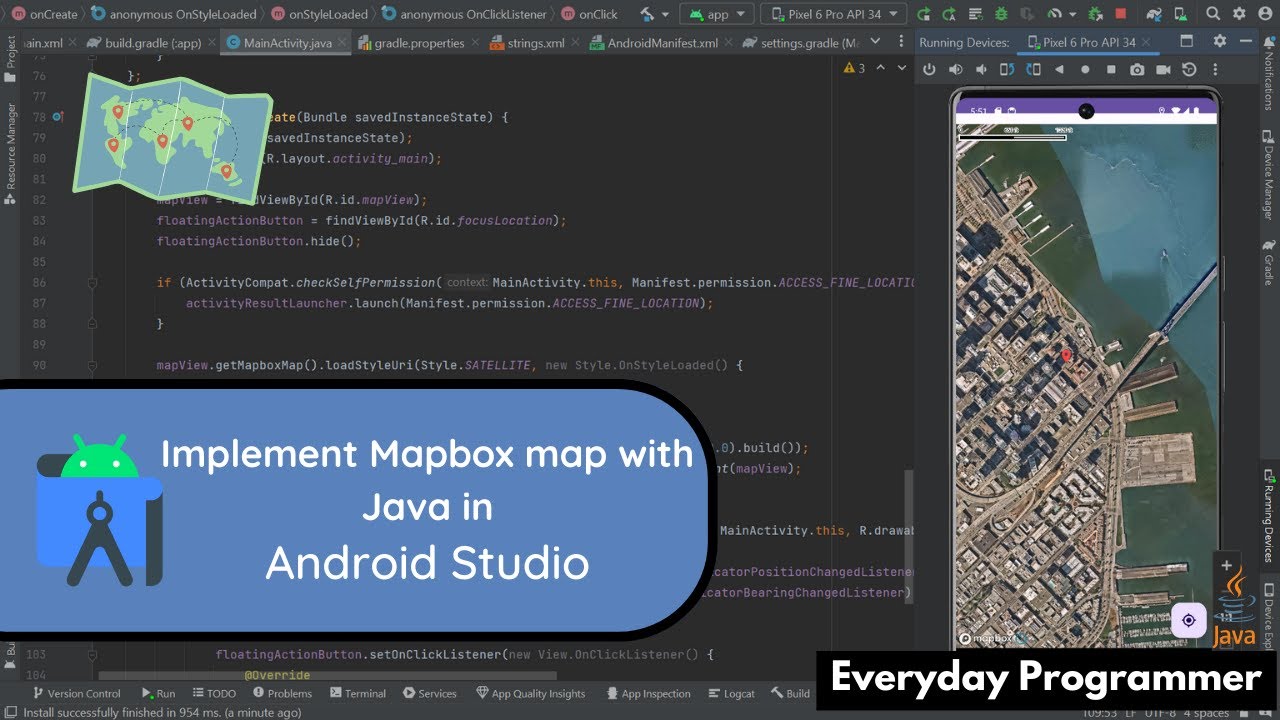Screen dimensions: 1280x720
Task: Click the emulator Record Screen icon
Action: 1163,69
